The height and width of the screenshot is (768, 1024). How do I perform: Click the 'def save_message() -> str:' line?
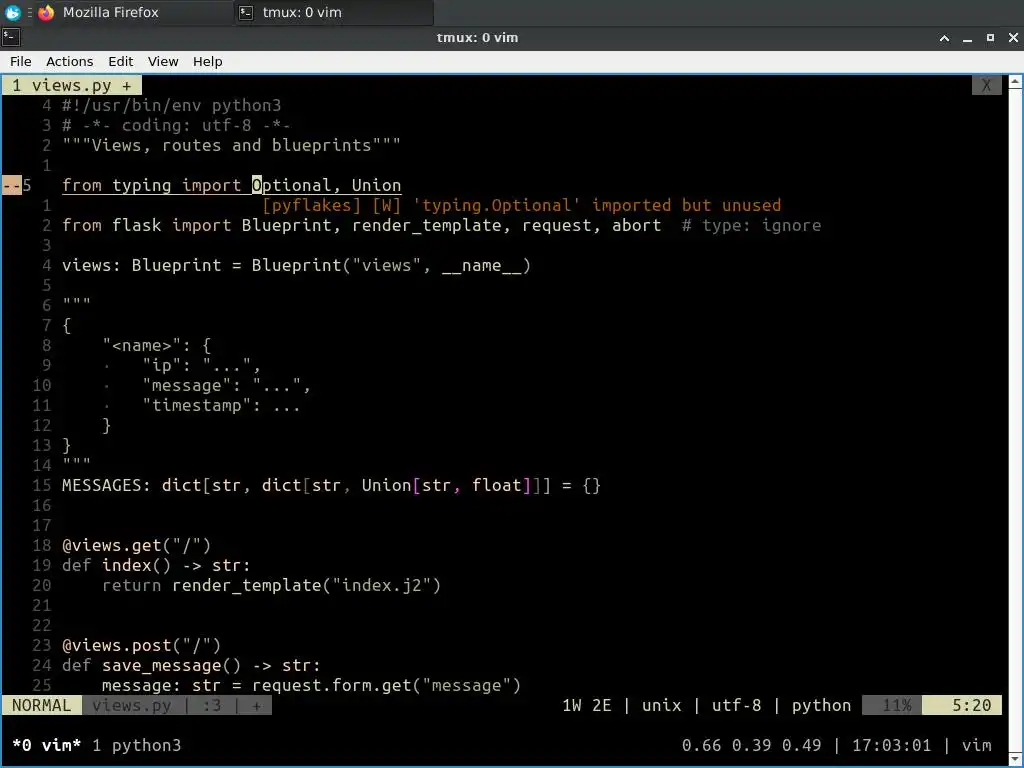point(191,665)
